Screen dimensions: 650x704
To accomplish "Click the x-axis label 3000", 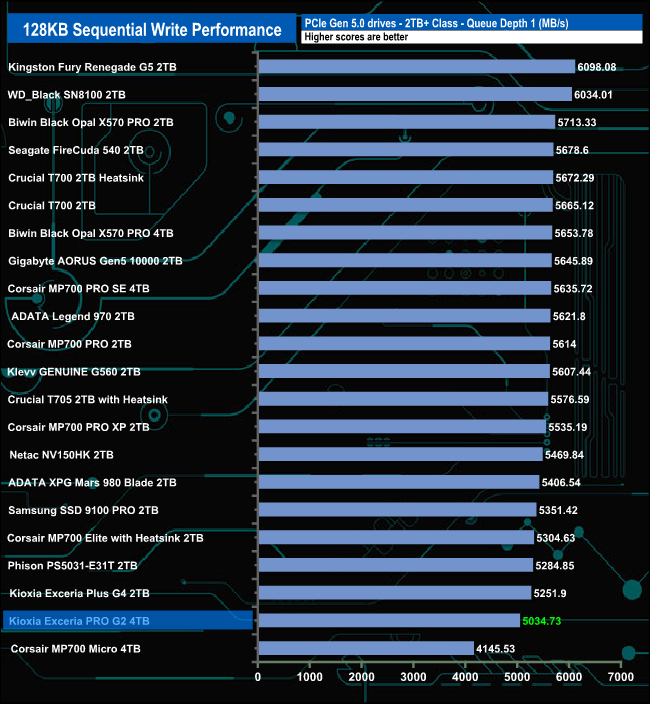I will coord(413,677).
